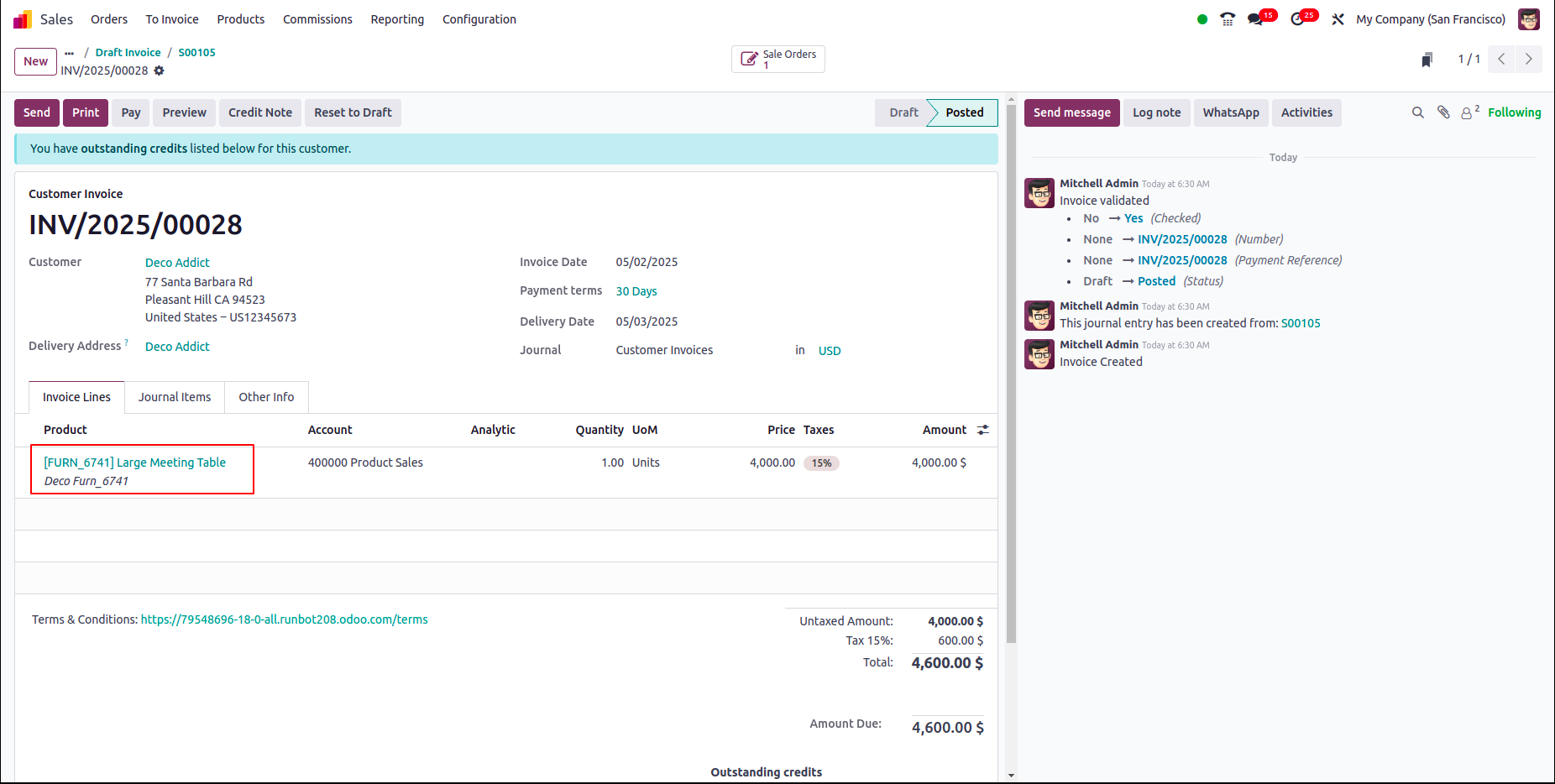Click the breadcrumb ellipsis icon
The height and width of the screenshot is (784, 1555).
[x=69, y=53]
